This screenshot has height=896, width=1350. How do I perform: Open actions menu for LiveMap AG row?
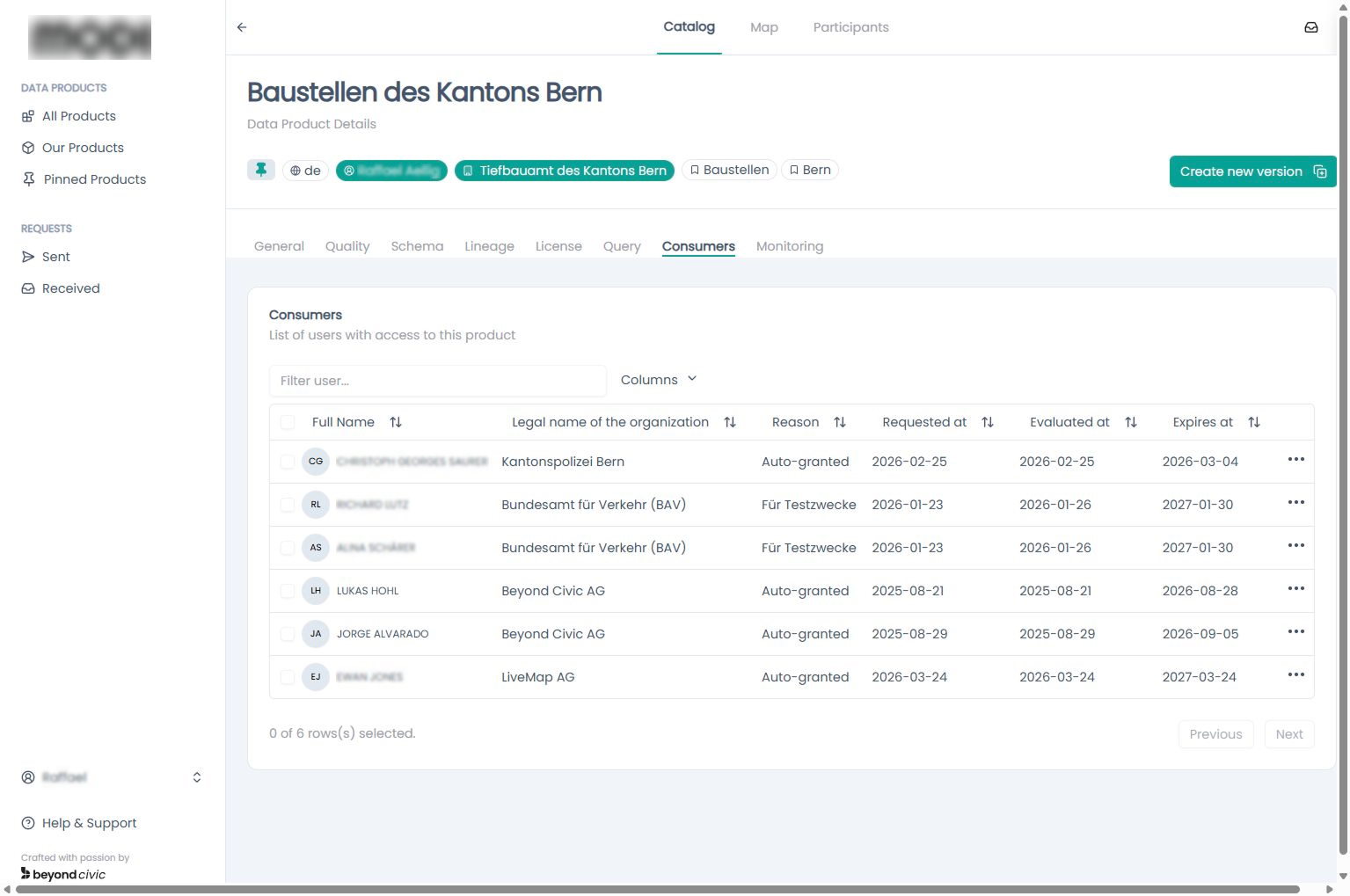1295,675
